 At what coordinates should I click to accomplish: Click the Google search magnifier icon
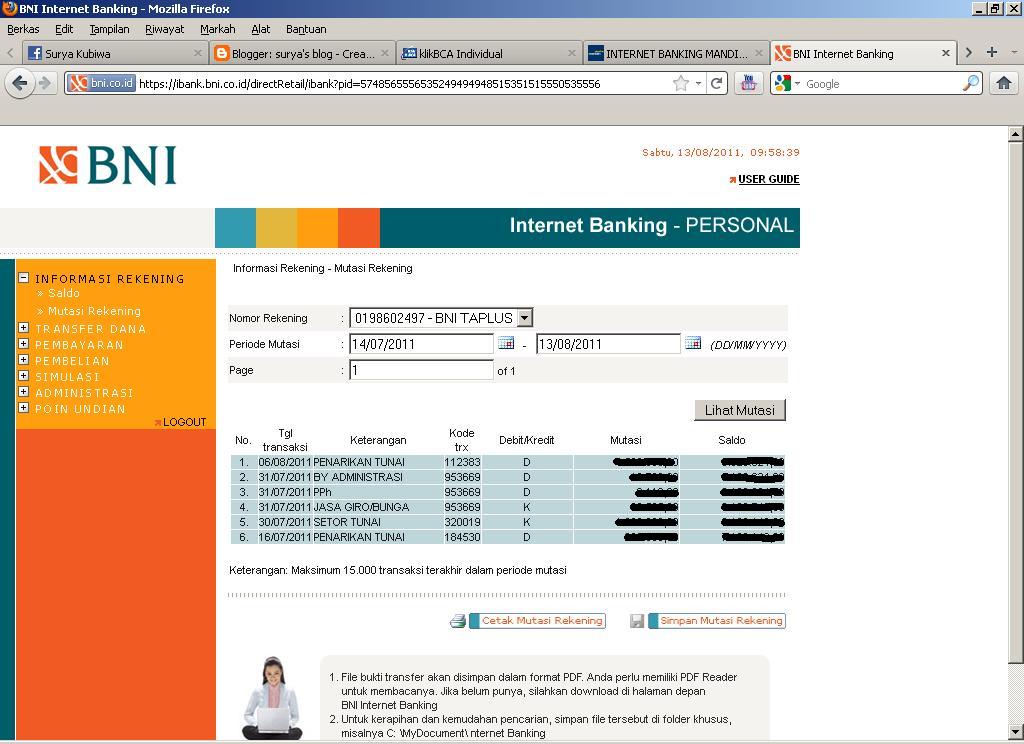tap(970, 84)
